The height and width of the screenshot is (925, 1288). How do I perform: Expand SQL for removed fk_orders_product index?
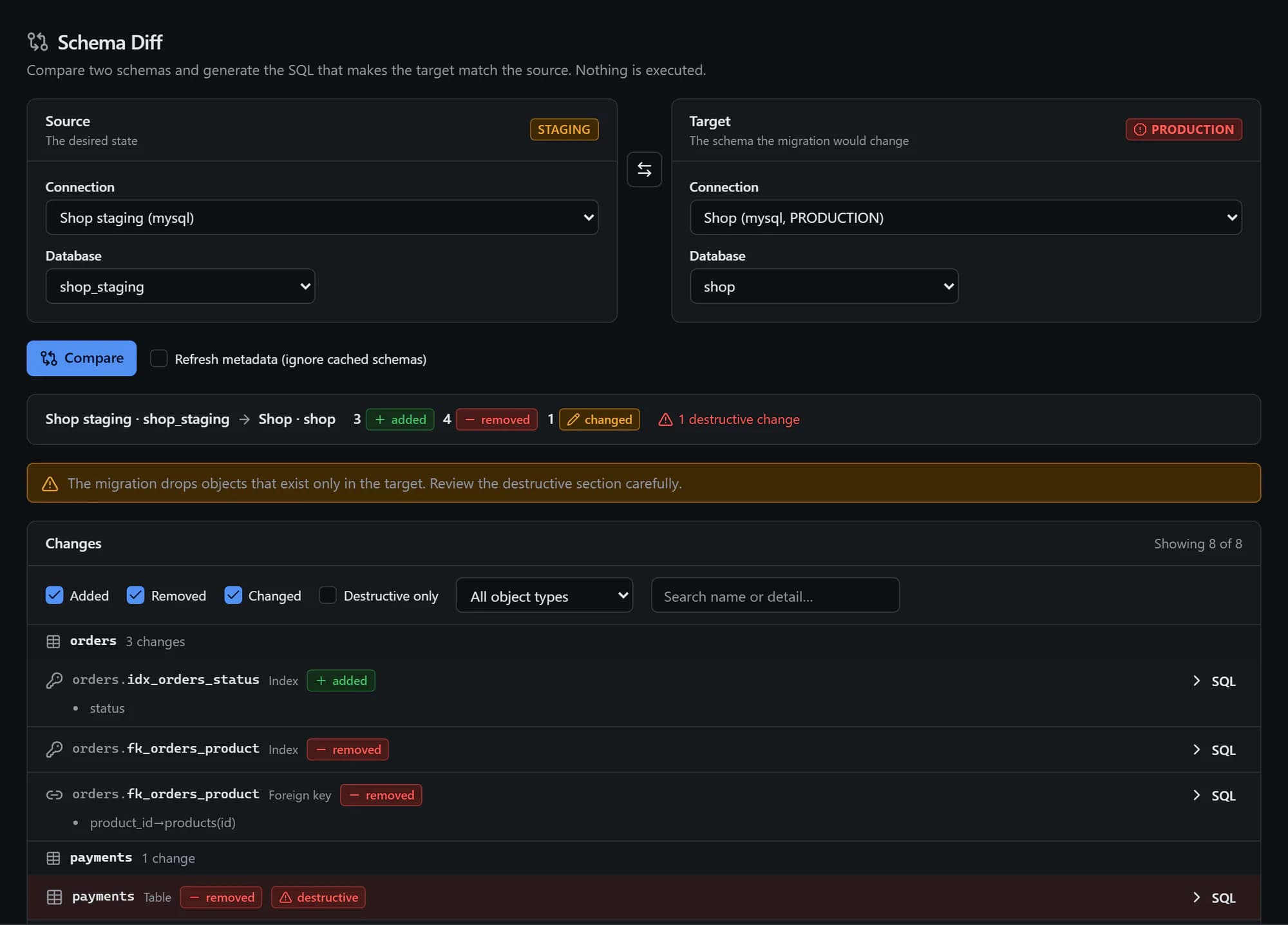(1214, 750)
